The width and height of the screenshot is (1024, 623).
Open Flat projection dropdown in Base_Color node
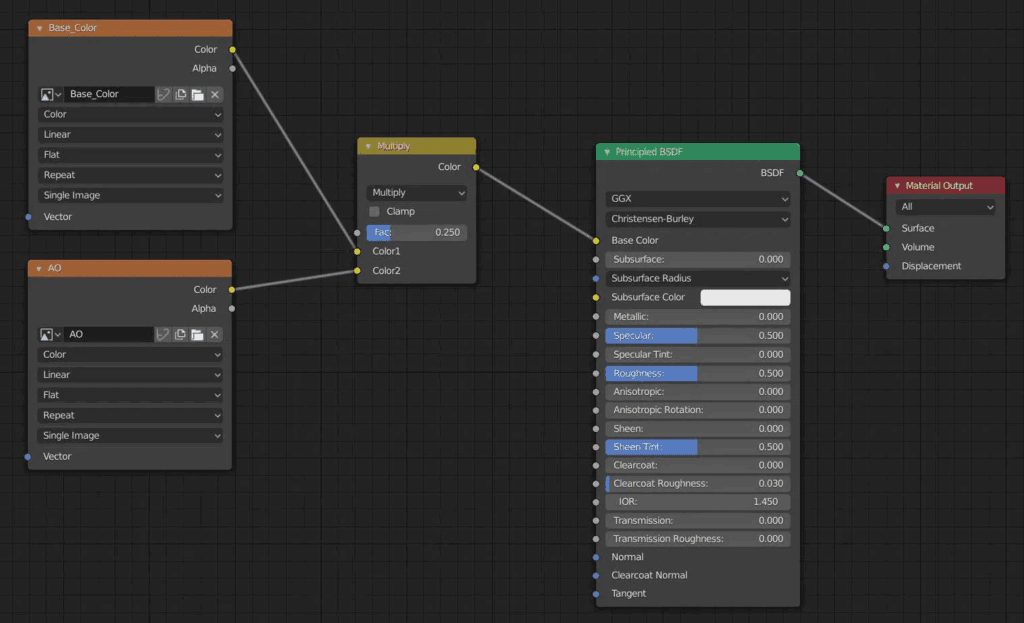click(x=131, y=155)
